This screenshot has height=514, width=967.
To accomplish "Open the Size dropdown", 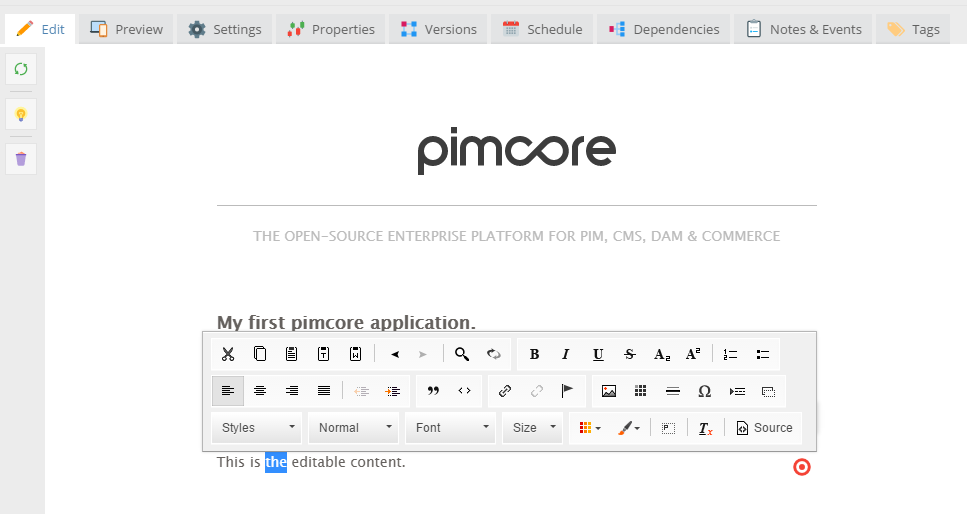I will 534,428.
